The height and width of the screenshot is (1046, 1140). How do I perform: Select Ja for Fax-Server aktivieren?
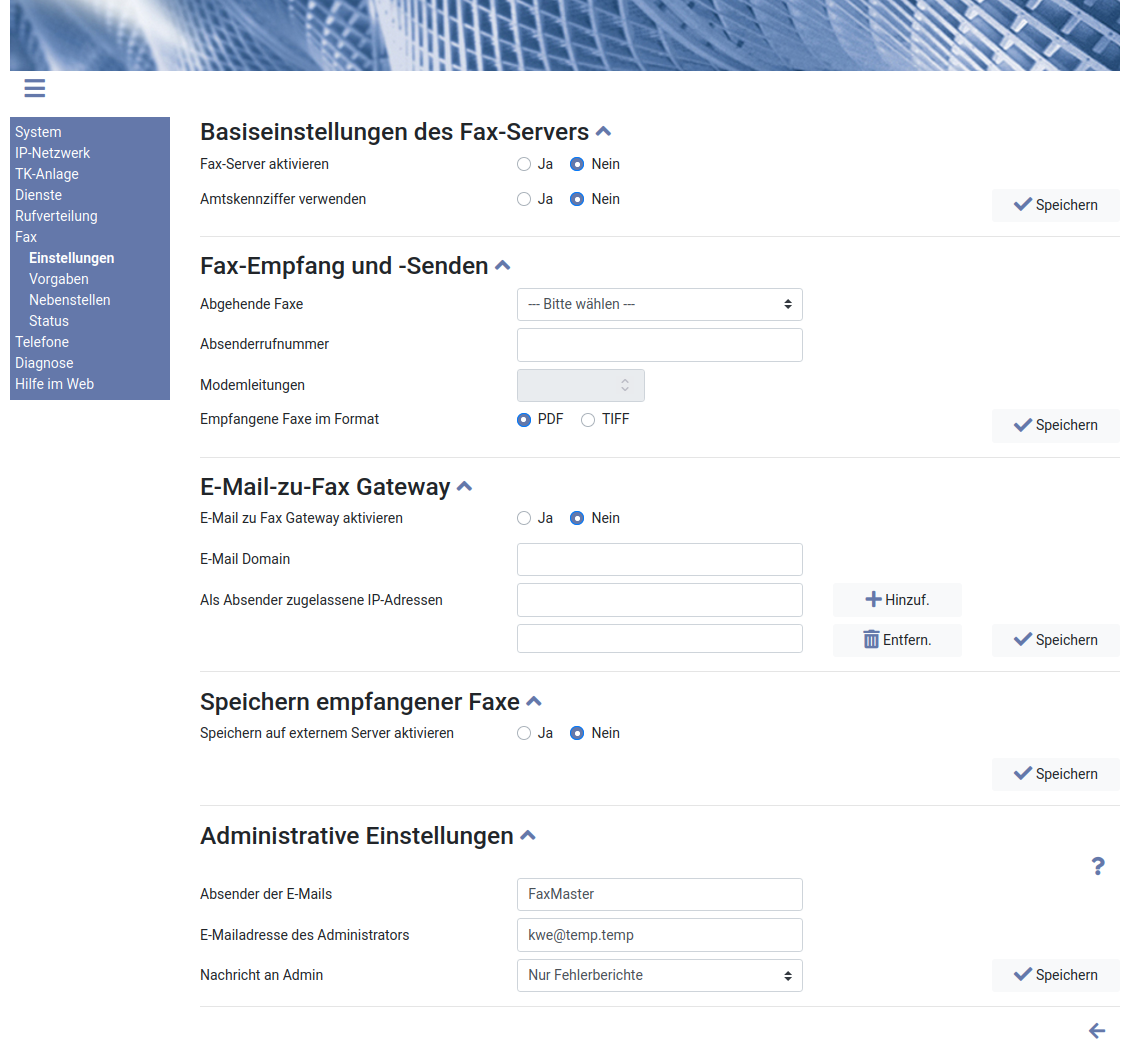(524, 164)
